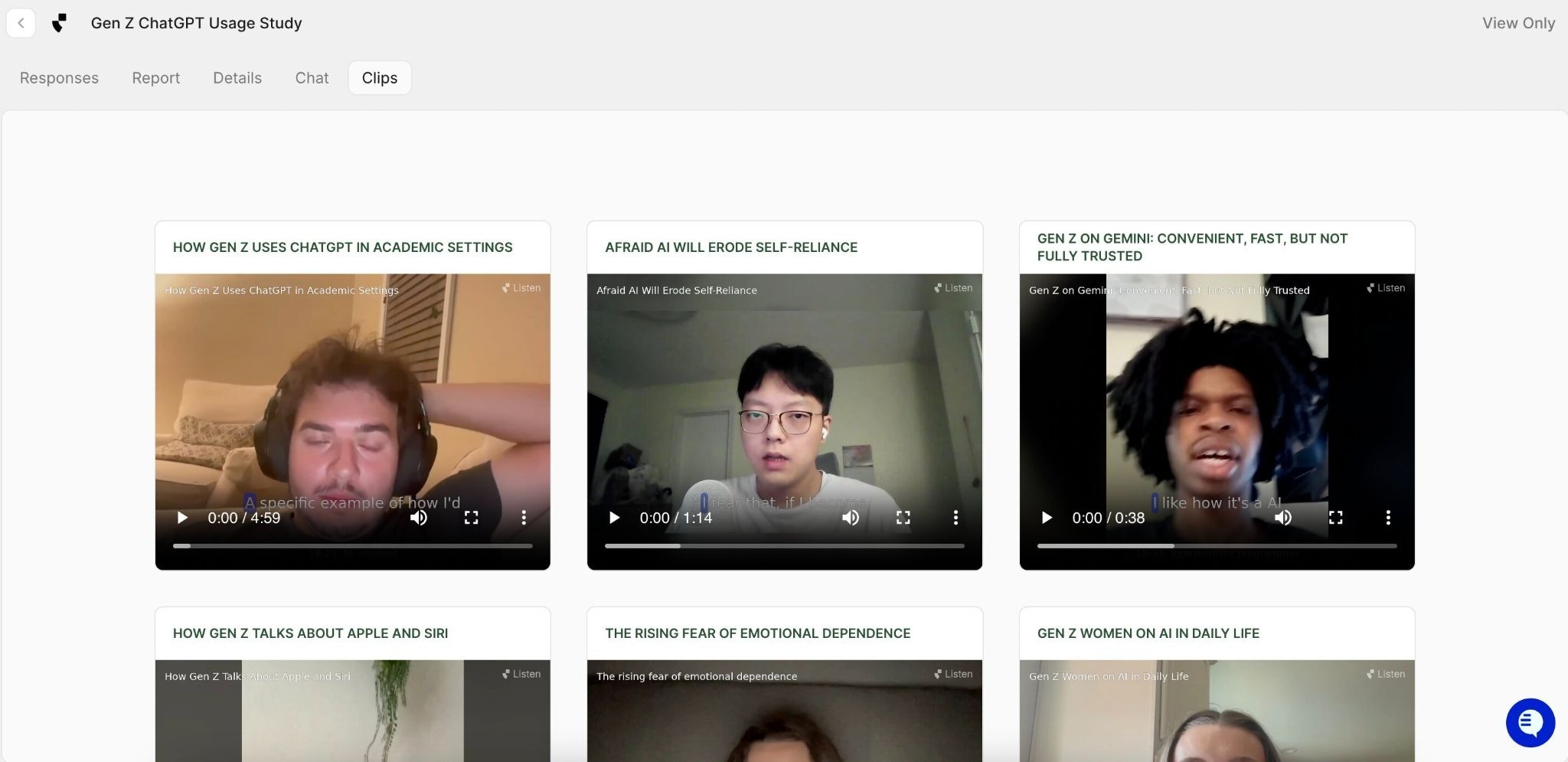
Task: Mute the Gen Z on Gemini video
Action: coord(1283,518)
